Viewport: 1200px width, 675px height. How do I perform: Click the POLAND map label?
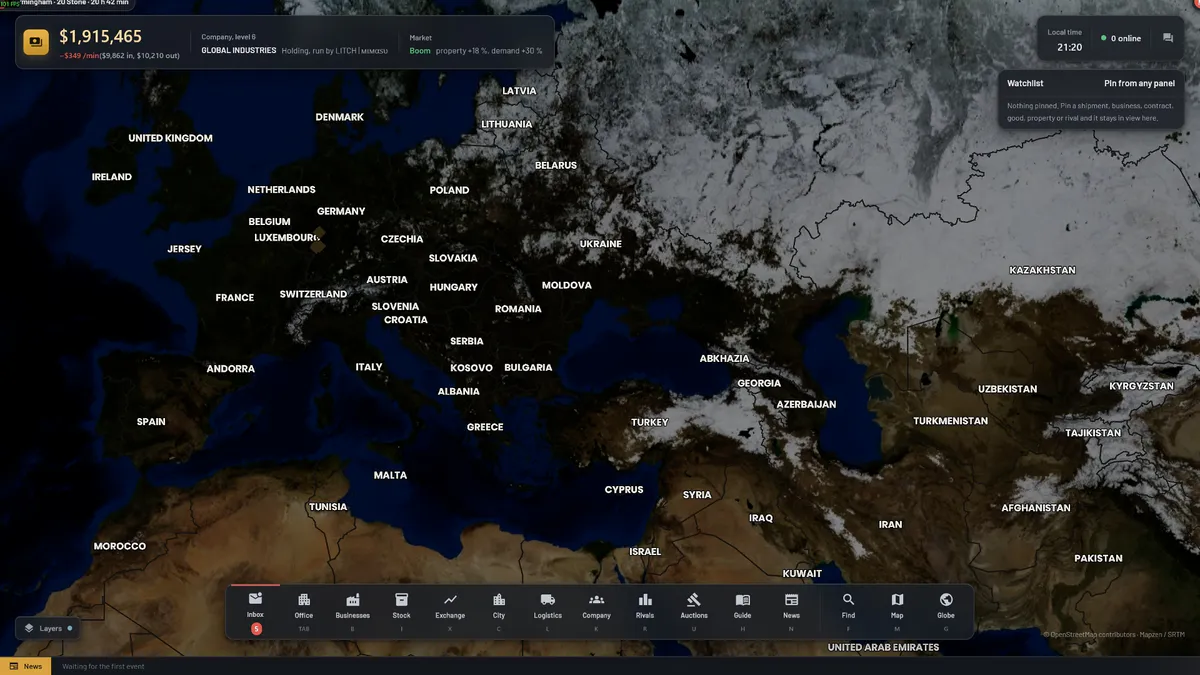450,190
